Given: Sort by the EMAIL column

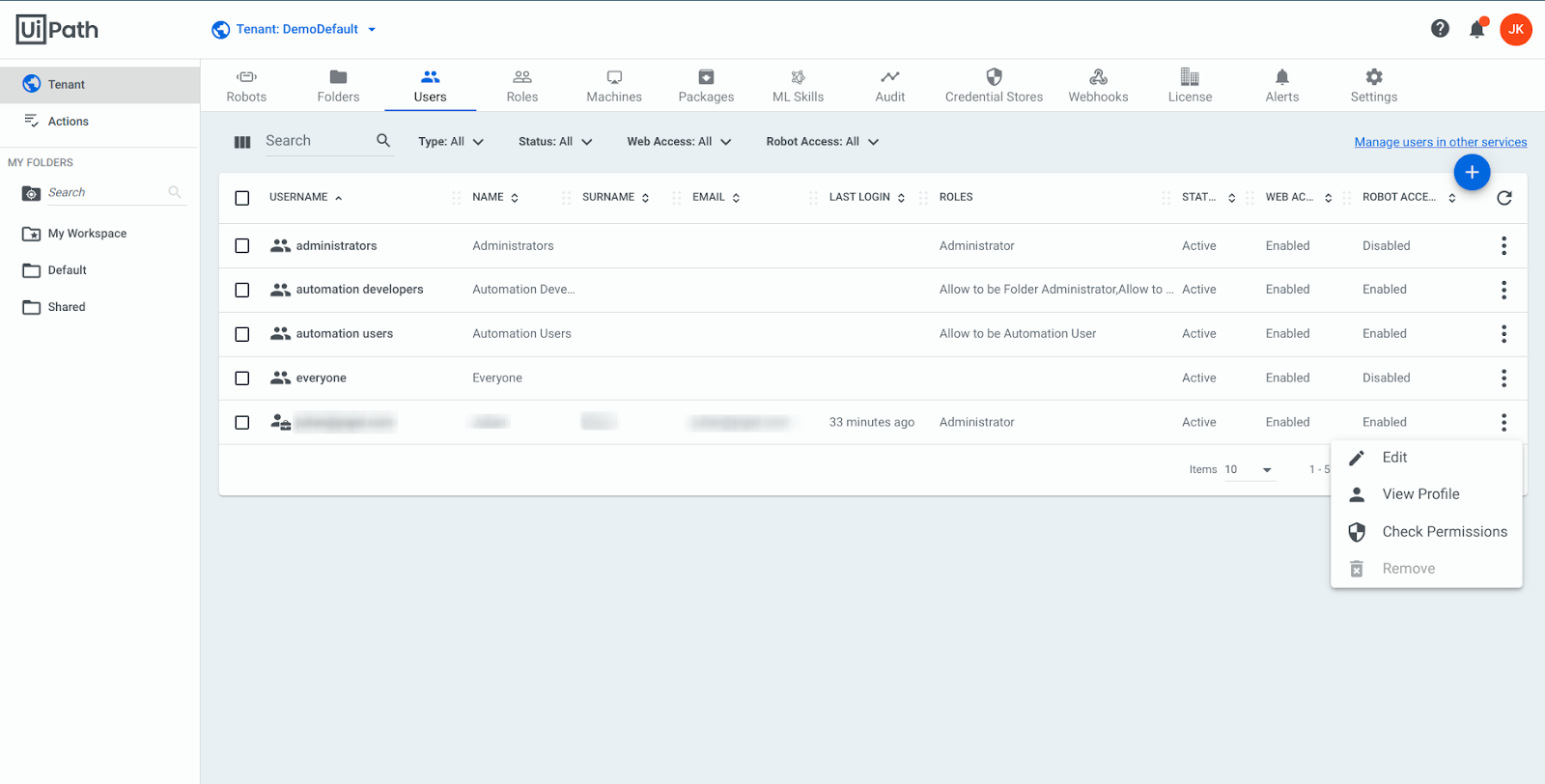Looking at the screenshot, I should [716, 197].
